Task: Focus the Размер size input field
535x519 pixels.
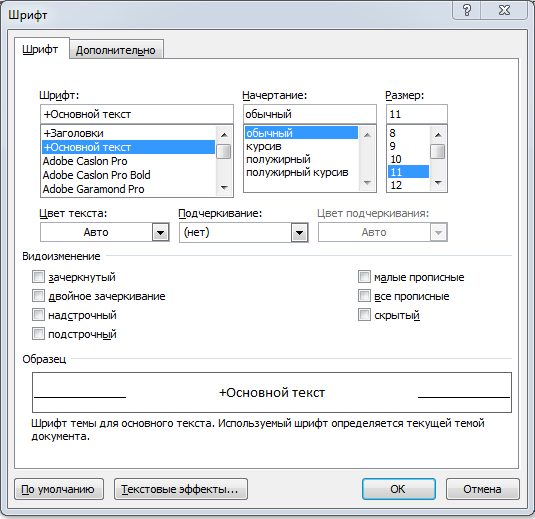Action: pos(417,114)
